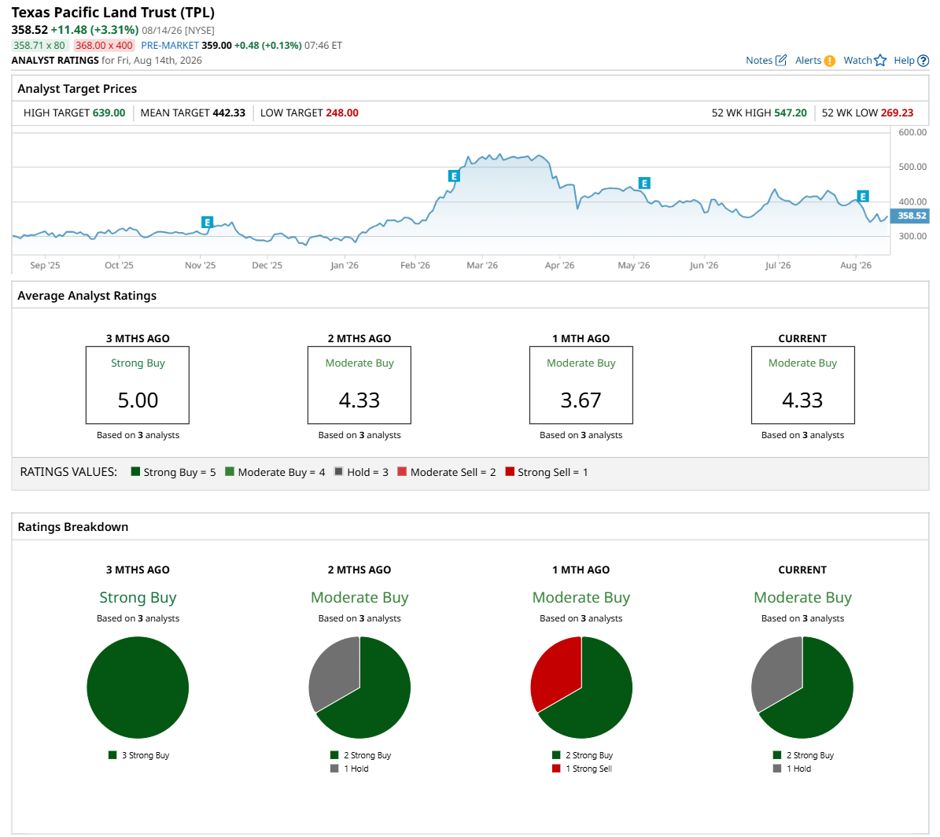The width and height of the screenshot is (940, 837).
Task: Click '1 Hold' legend under 2 months ago pie
Action: tap(350, 768)
